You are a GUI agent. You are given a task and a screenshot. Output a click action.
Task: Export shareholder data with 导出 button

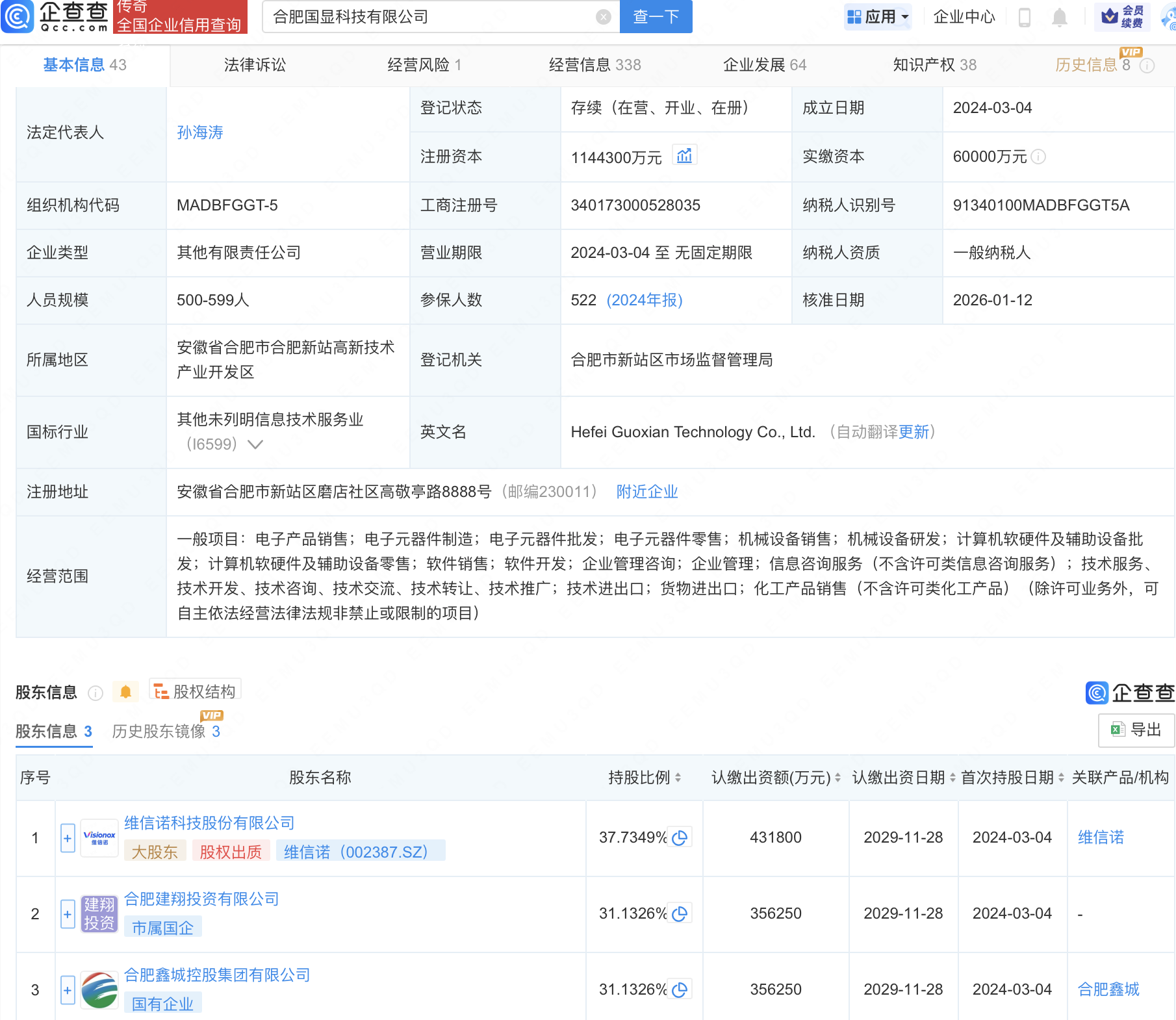point(1136,730)
